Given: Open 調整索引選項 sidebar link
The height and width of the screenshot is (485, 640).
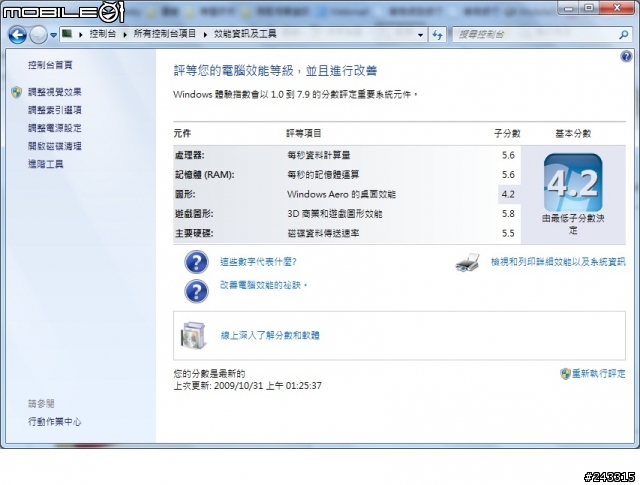Looking at the screenshot, I should point(55,110).
